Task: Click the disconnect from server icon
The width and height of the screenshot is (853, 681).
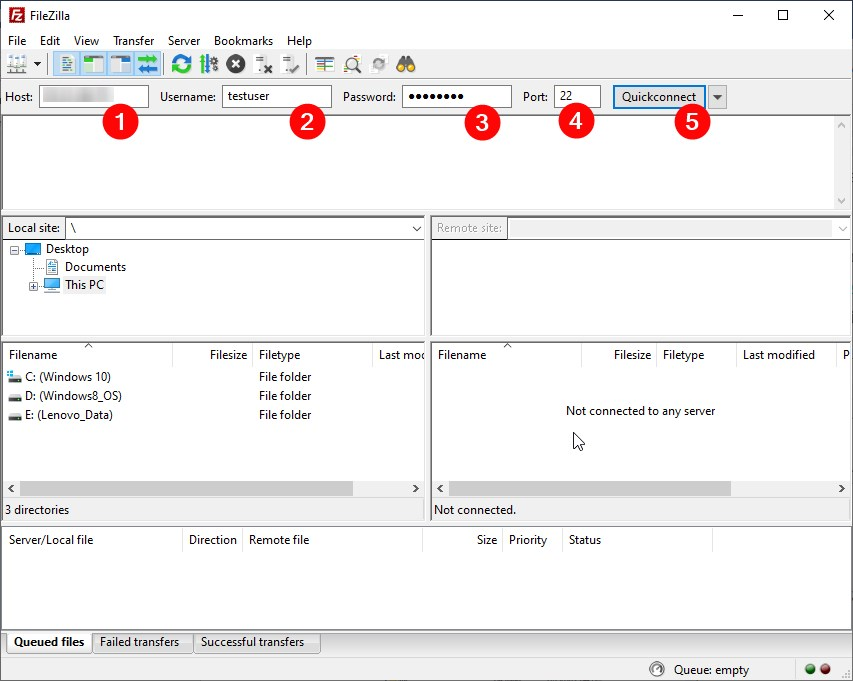Action: tap(264, 65)
